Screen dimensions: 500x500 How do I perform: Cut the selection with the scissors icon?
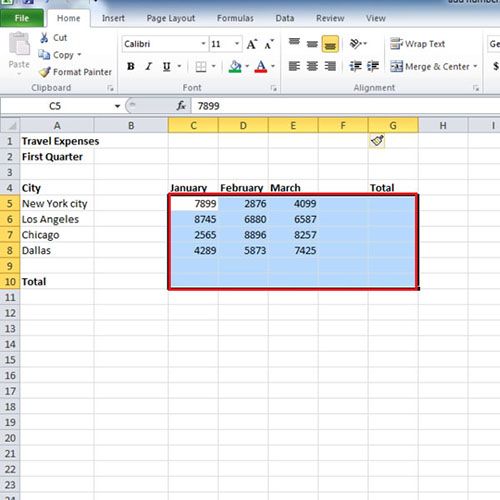[44, 38]
